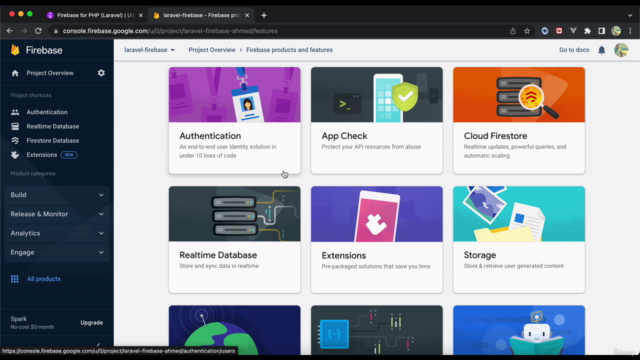Viewport: 640px width, 360px height.
Task: Open Extensions in sidebar shortcuts
Action: 42,155
